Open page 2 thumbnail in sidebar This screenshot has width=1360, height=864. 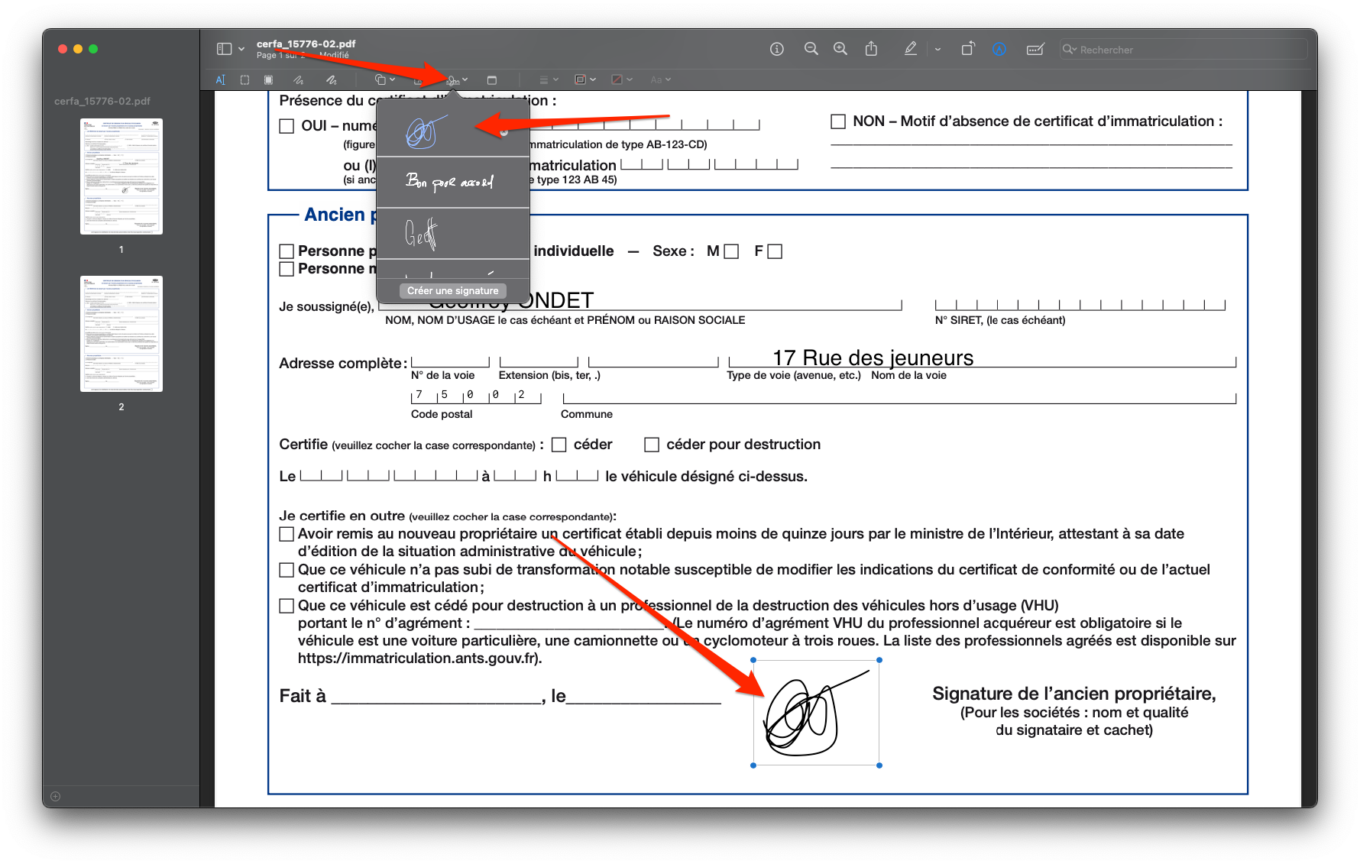(x=121, y=334)
